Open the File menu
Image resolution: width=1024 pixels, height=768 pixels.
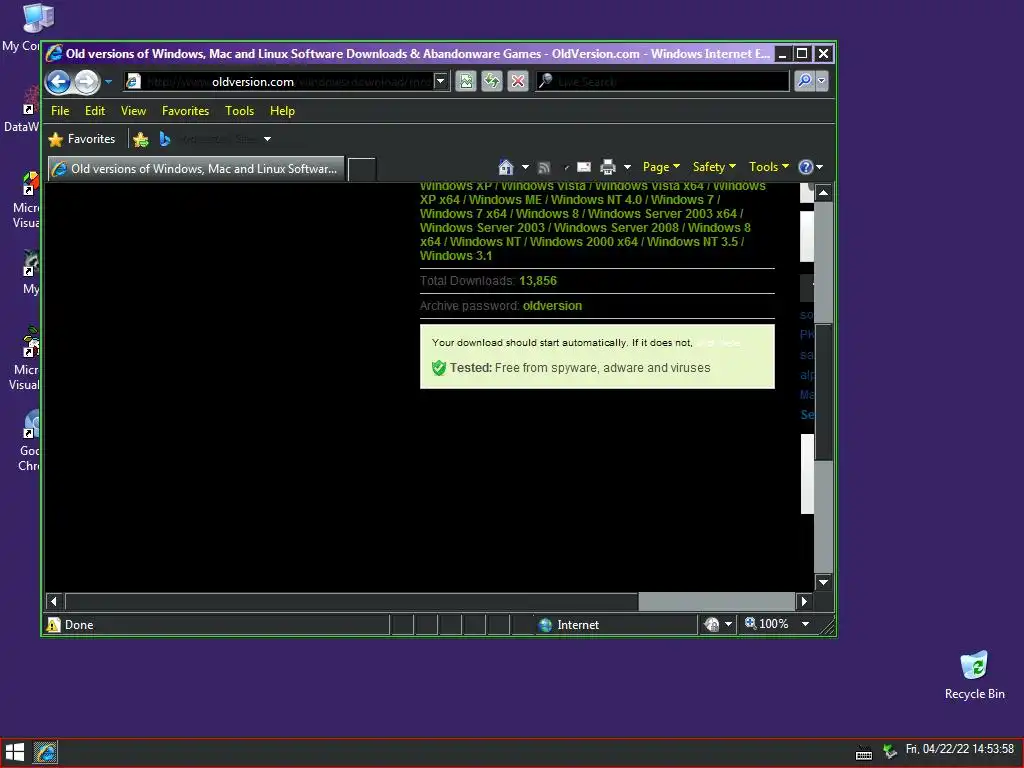(x=60, y=111)
